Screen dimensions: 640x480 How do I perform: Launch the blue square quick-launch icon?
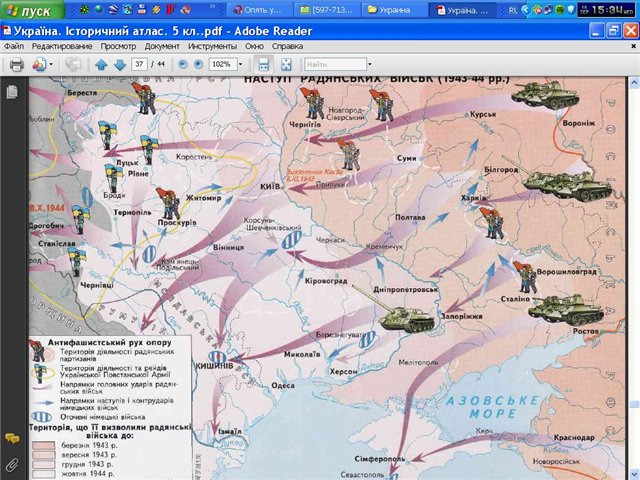127,9
